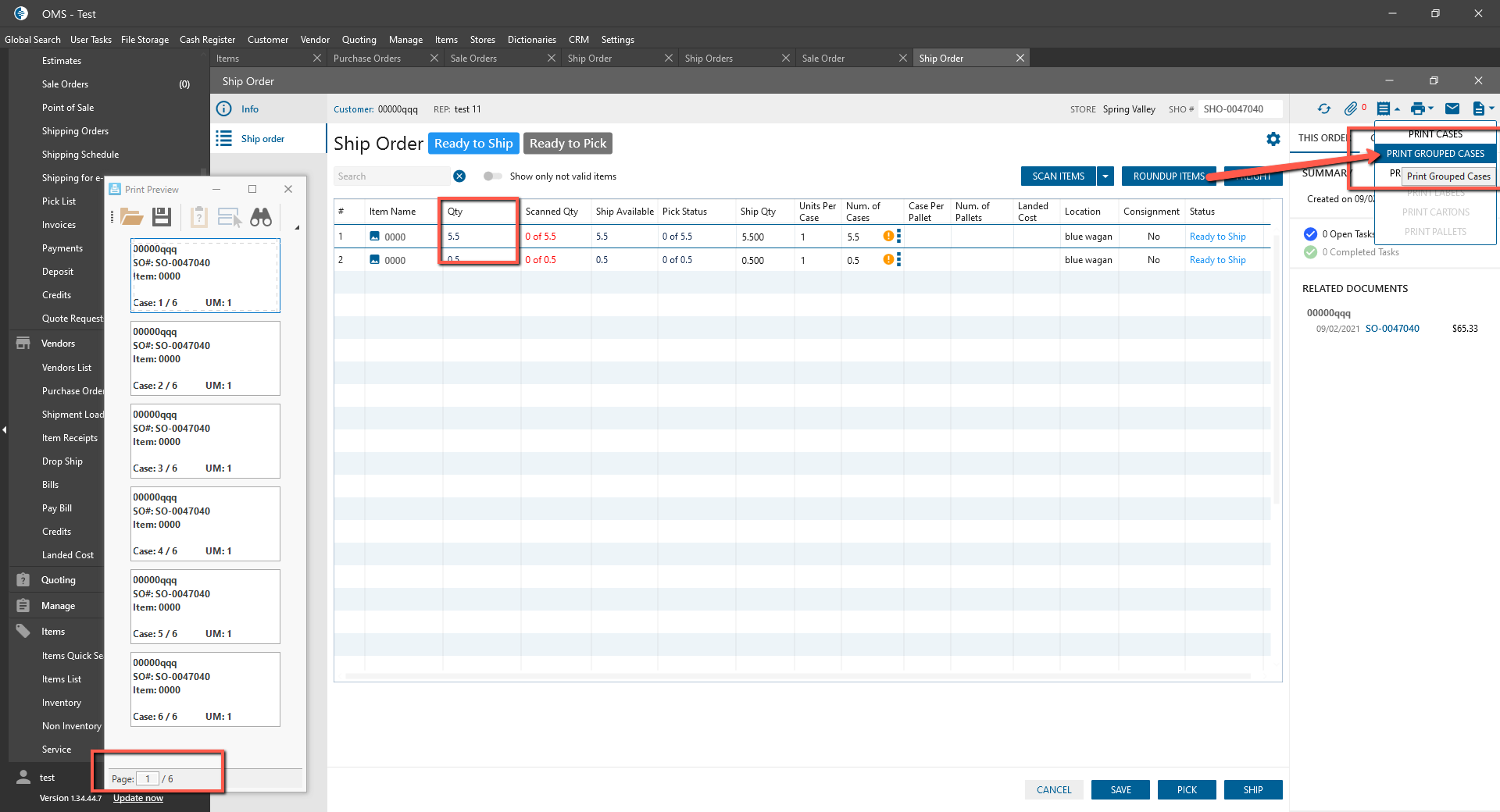Click the Update now link
This screenshot has height=812, width=1500.
pyautogui.click(x=138, y=798)
